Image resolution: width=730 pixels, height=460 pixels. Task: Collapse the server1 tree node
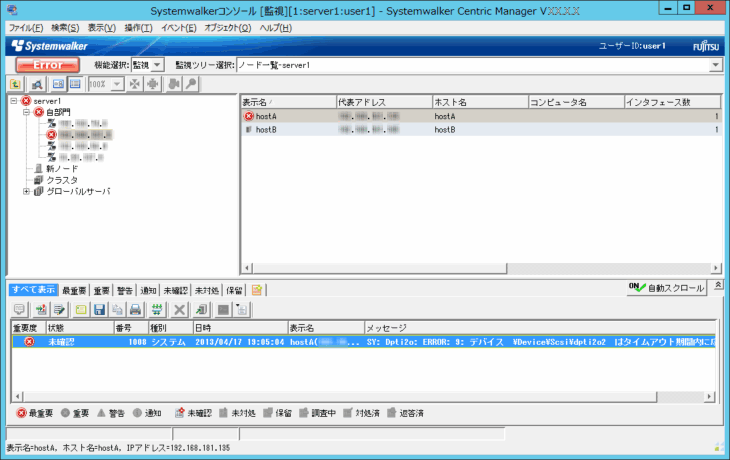tap(14, 101)
